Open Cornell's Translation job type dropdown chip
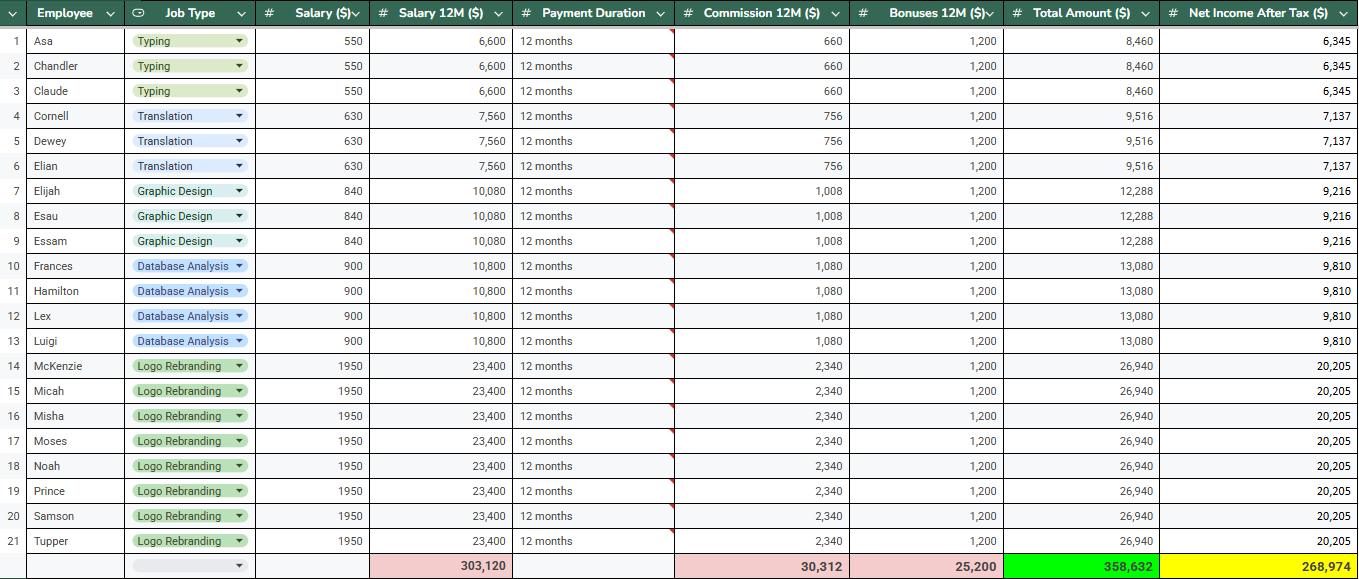Screen dimensions: 1359x579 (x=190, y=116)
